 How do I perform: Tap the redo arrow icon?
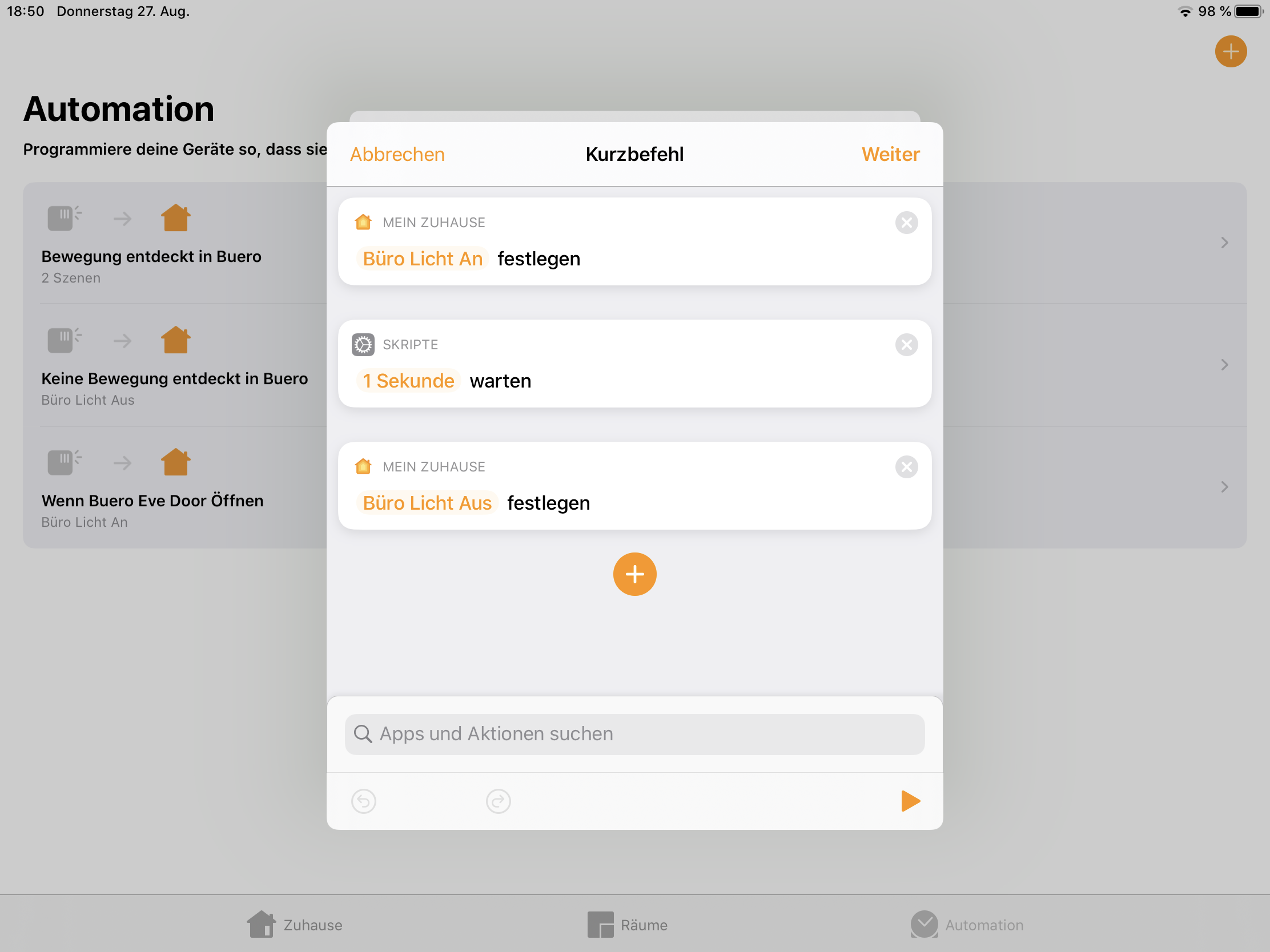[x=498, y=801]
